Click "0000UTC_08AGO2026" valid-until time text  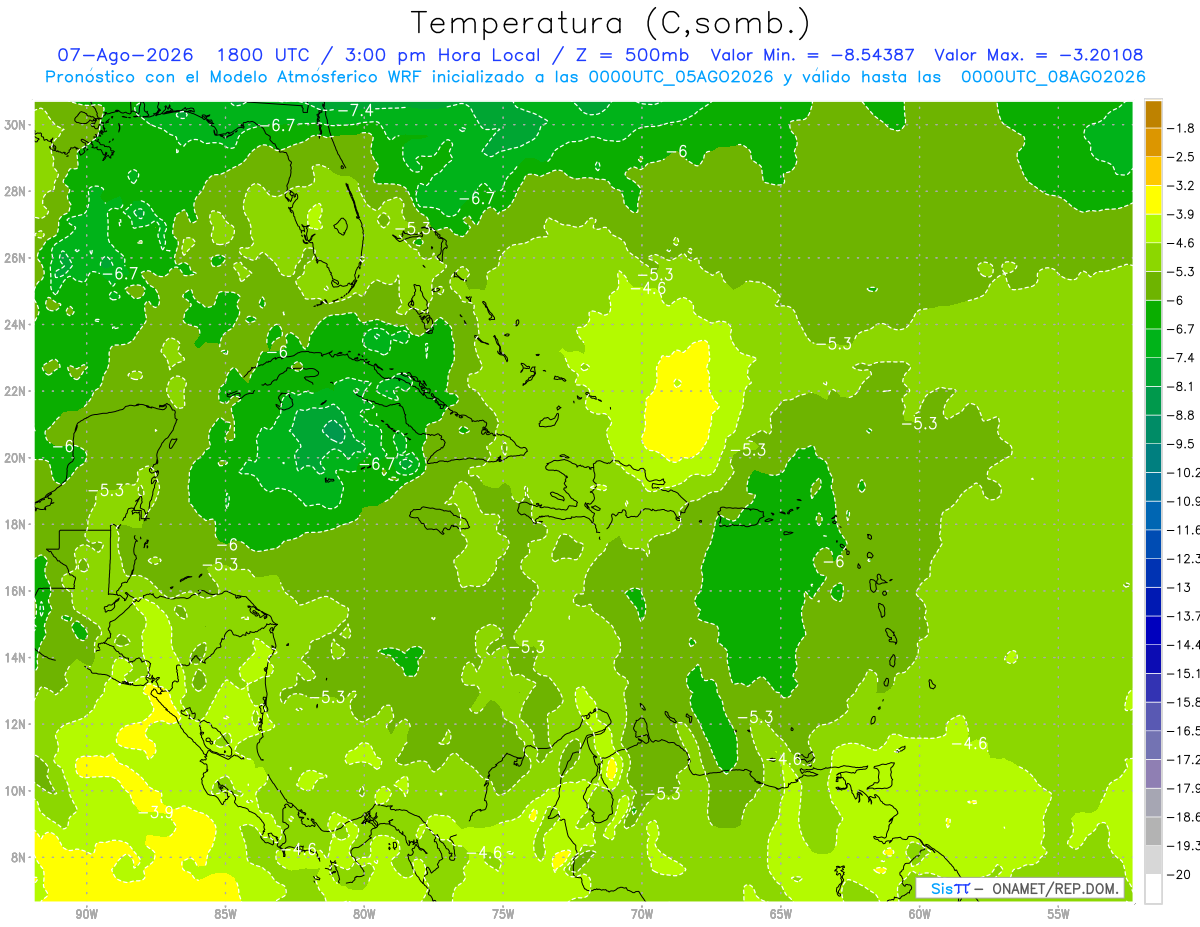click(1052, 77)
